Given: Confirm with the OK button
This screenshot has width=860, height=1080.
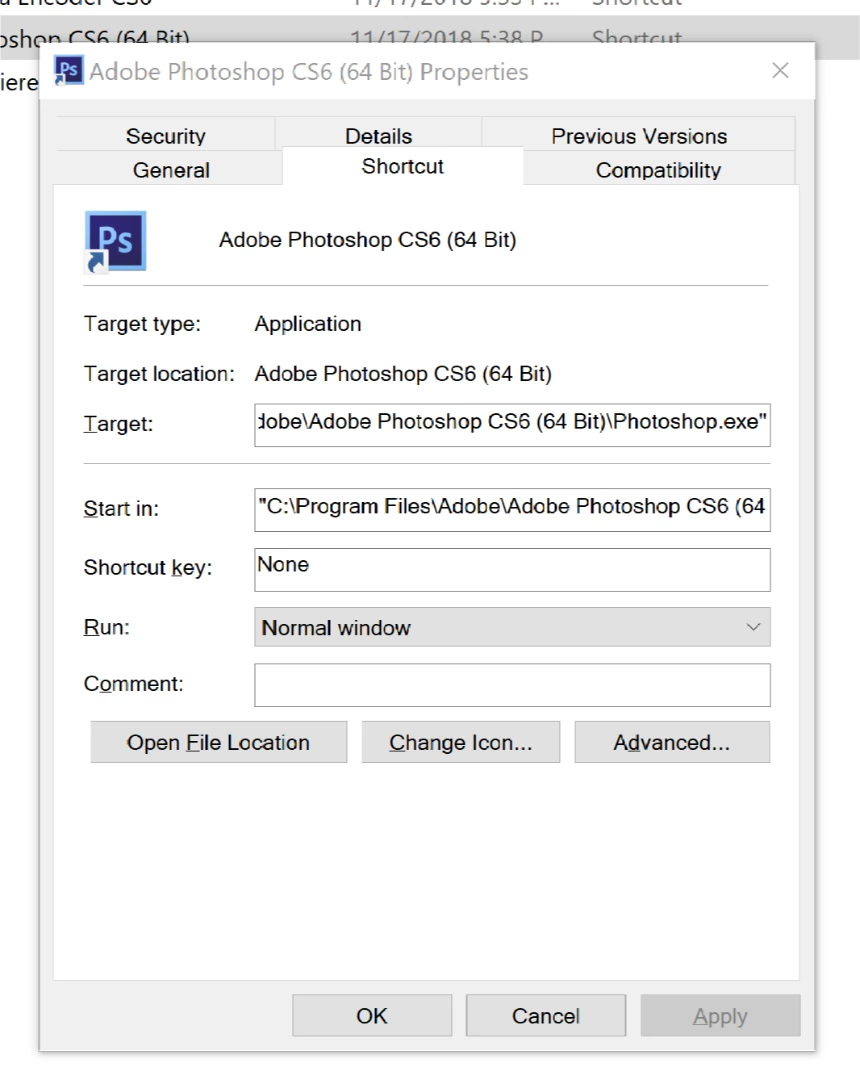Looking at the screenshot, I should coord(372,1015).
